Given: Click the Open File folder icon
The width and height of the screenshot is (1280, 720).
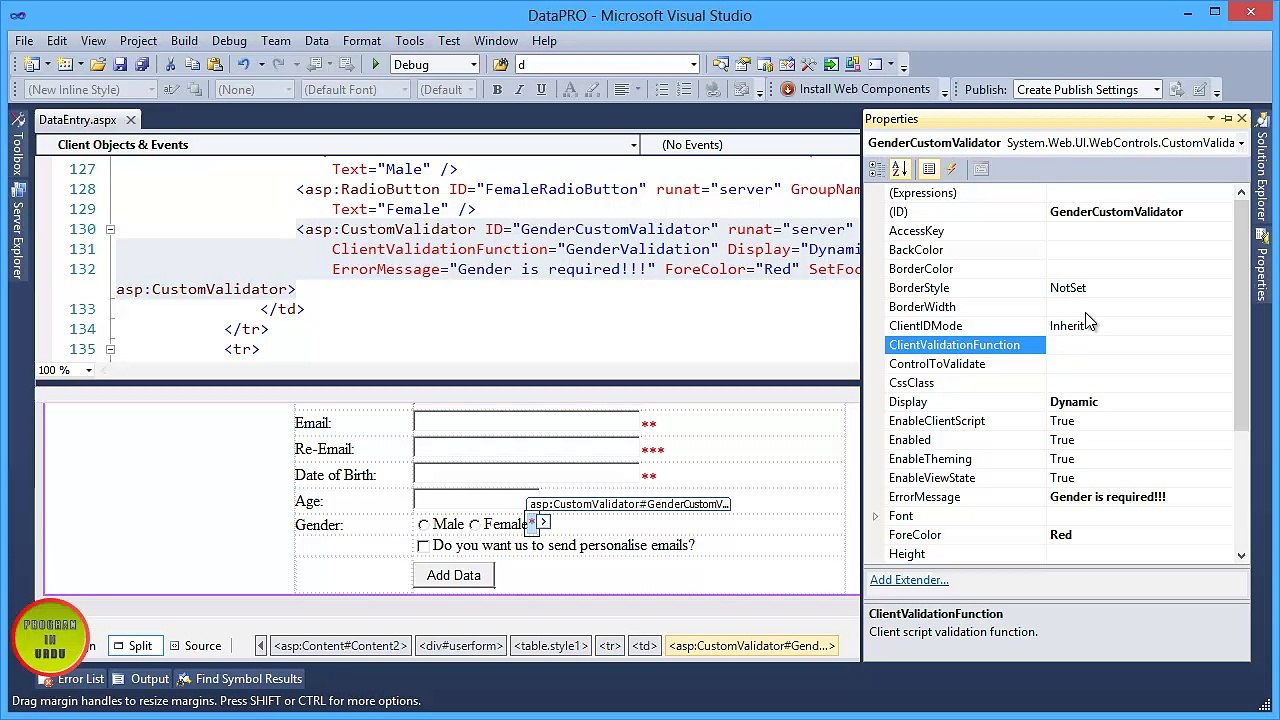Looking at the screenshot, I should (x=98, y=65).
